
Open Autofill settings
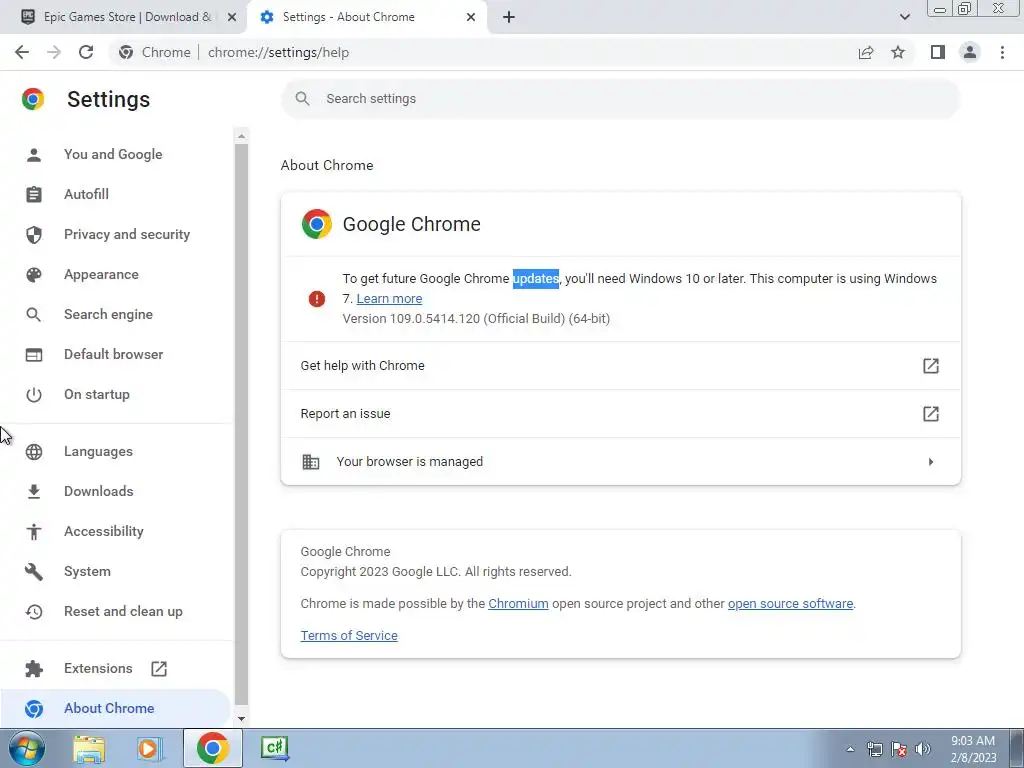pyautogui.click(x=86, y=194)
